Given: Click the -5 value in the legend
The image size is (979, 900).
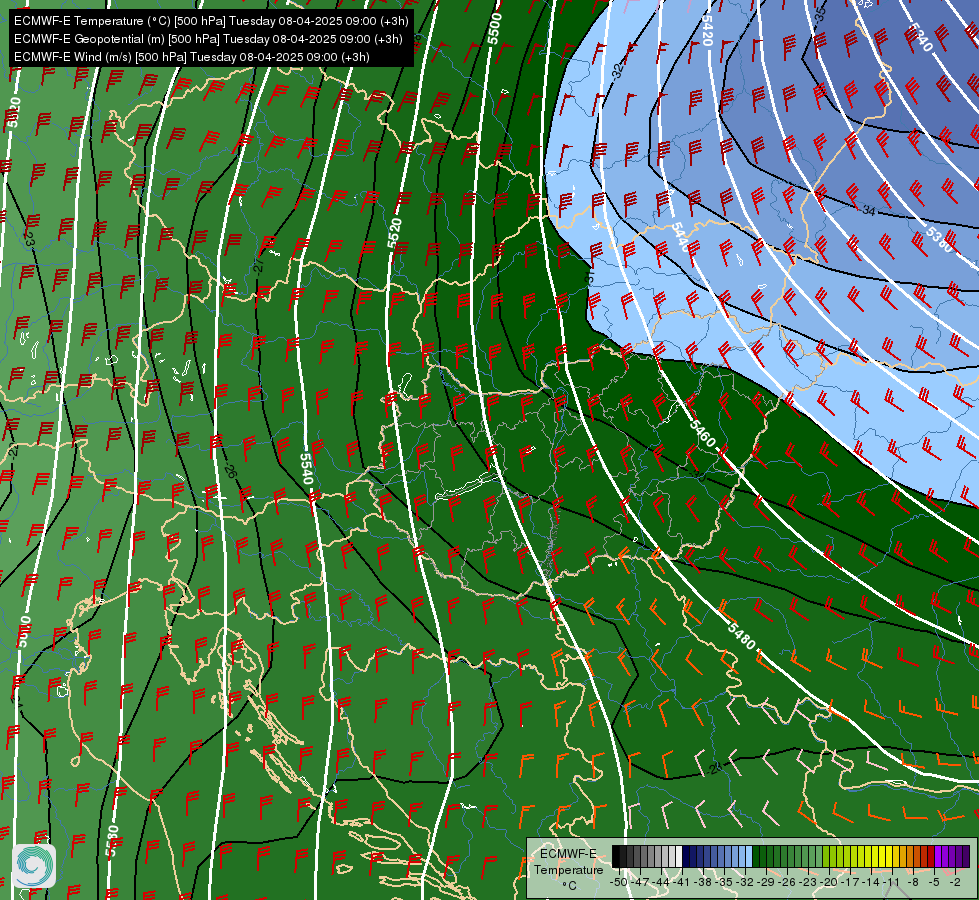Looking at the screenshot, I should click(x=934, y=882).
